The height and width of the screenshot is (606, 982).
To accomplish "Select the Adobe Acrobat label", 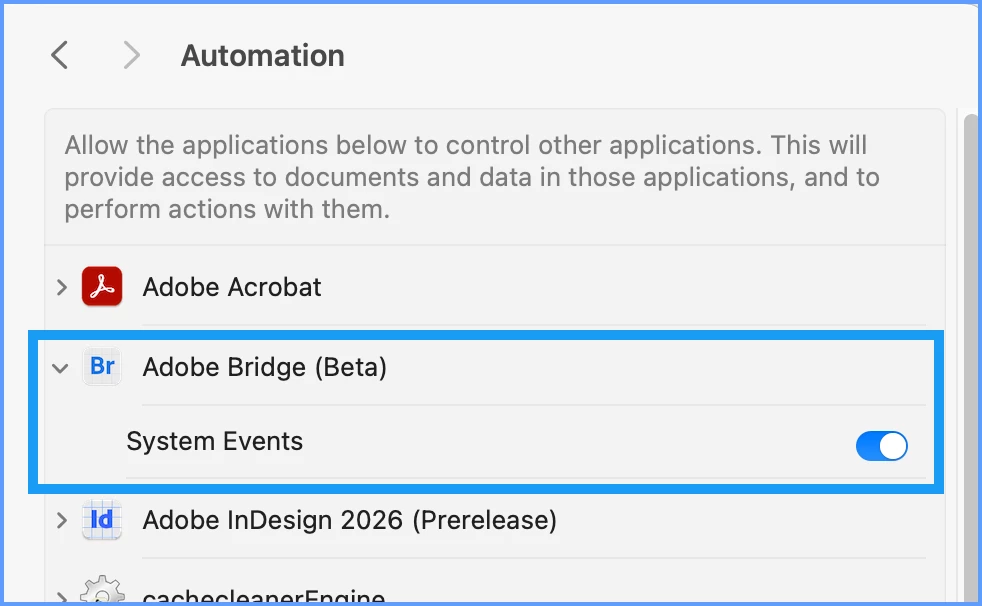I will [x=232, y=287].
